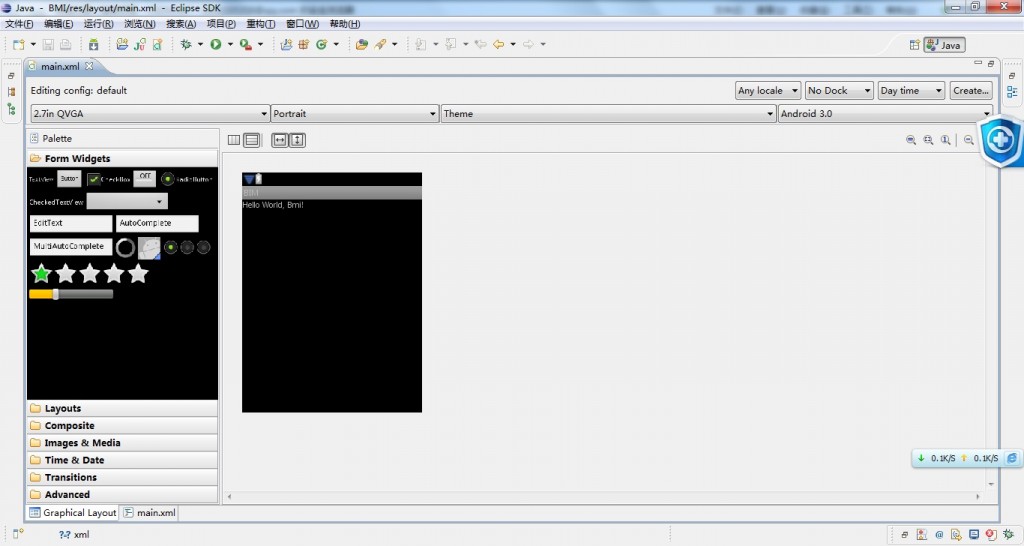
Task: Click the Search flashlight toolbar icon
Action: tap(380, 44)
